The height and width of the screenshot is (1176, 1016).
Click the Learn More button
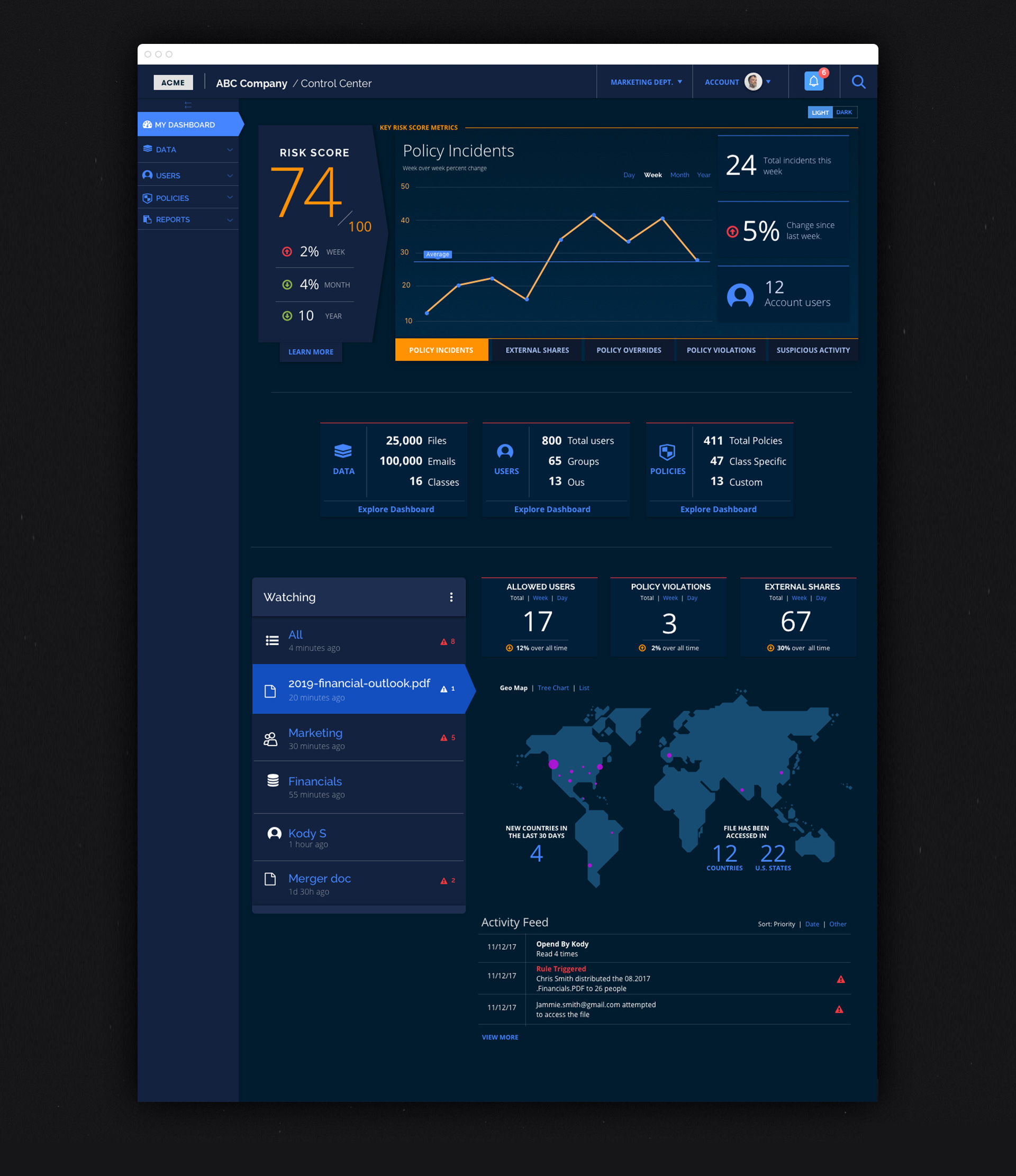(311, 352)
